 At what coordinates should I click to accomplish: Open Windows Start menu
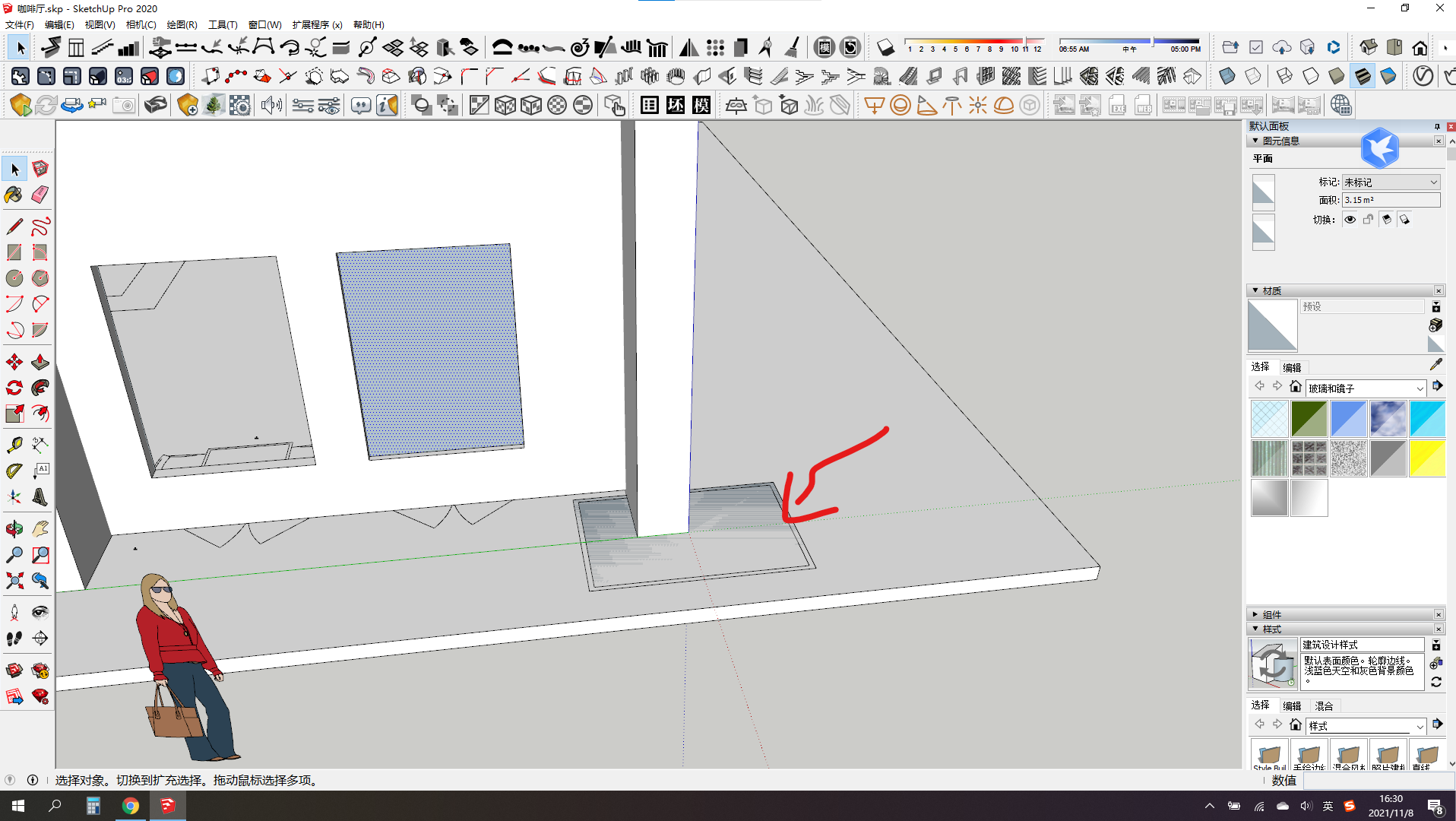18,806
